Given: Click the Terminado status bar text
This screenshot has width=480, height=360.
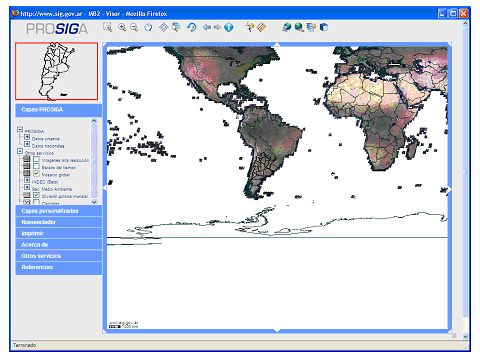Looking at the screenshot, I should coord(24,345).
